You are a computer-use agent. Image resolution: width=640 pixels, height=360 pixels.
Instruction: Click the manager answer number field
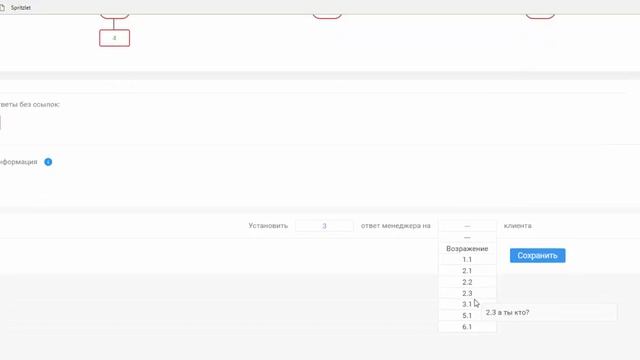(324, 226)
